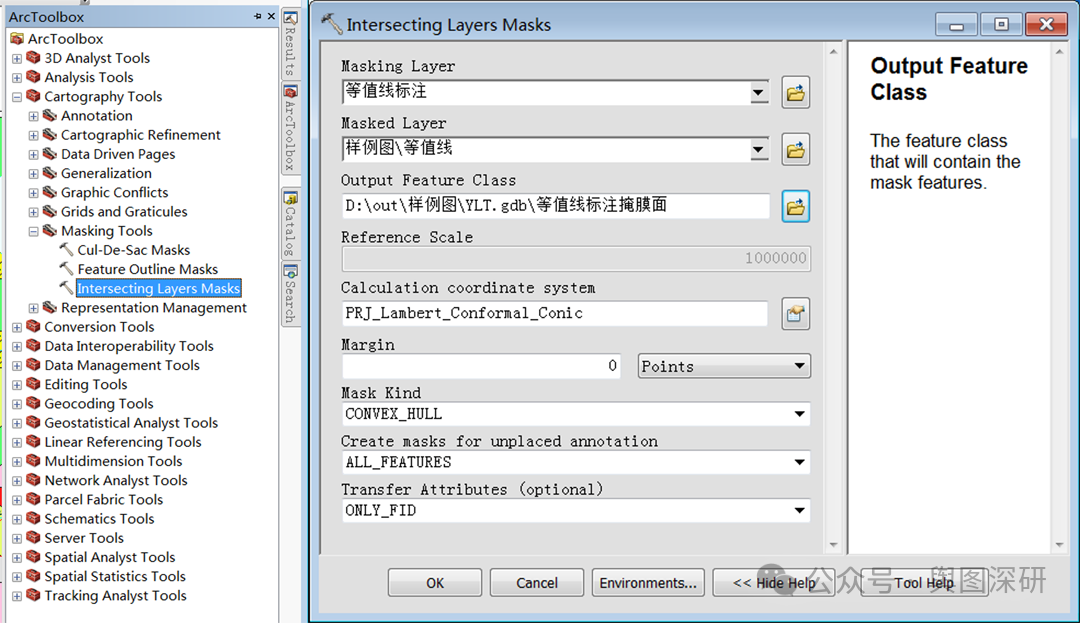This screenshot has width=1080, height=623.
Task: Click the ArcToolbox side tab icon
Action: (291, 92)
